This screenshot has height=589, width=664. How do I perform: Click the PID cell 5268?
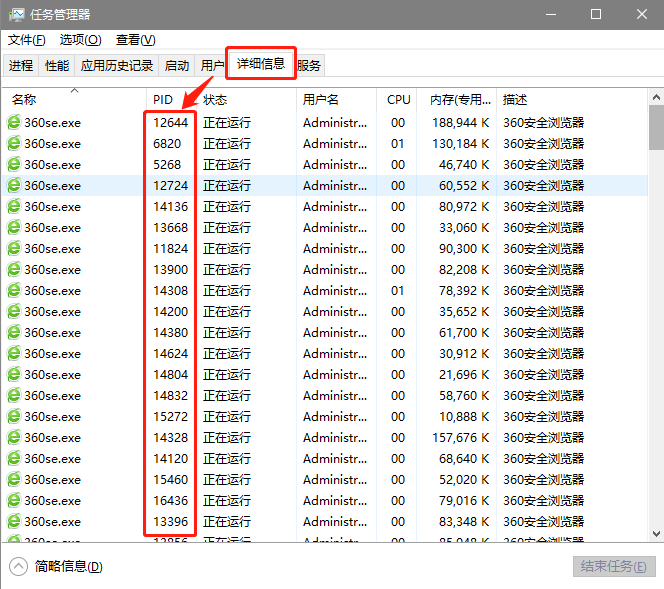(x=167, y=164)
